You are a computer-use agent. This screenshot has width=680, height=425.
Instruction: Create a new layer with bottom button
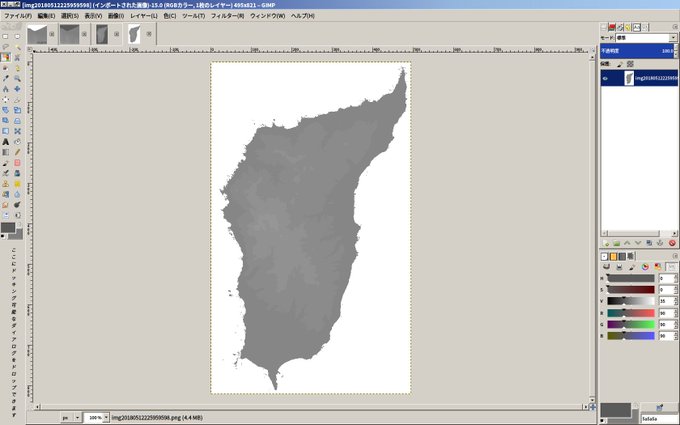point(606,243)
